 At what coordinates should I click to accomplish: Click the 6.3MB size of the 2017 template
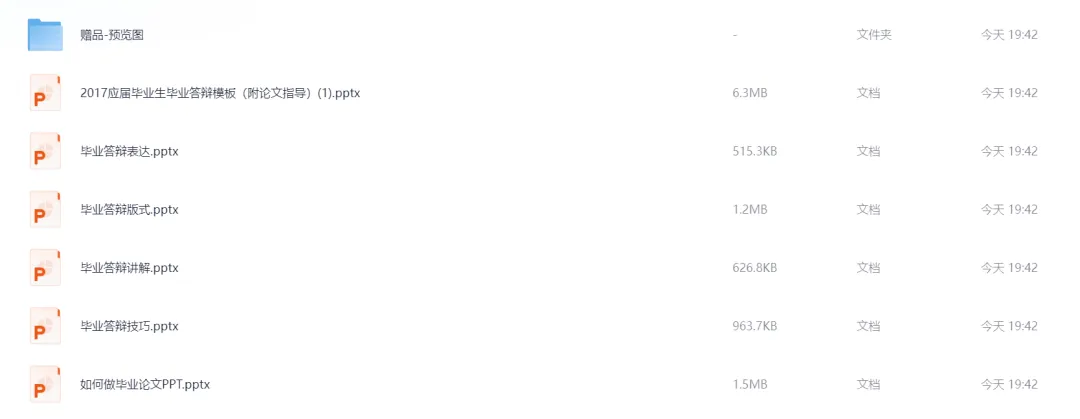point(750,93)
